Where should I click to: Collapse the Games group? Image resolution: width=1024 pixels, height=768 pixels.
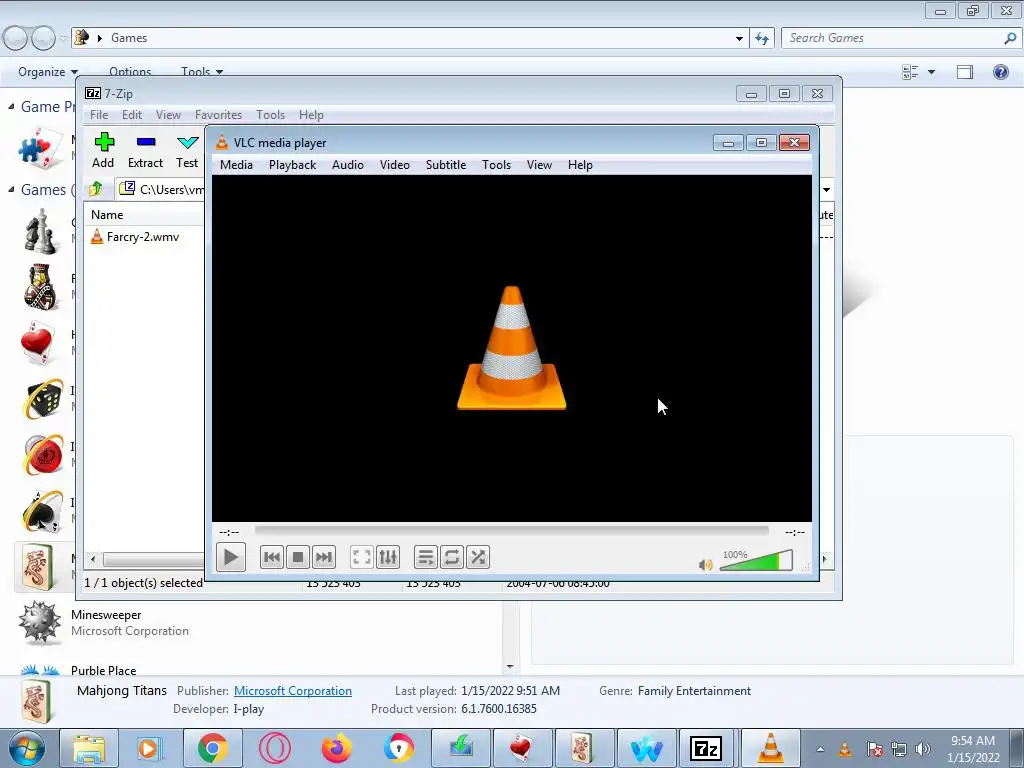coord(11,189)
